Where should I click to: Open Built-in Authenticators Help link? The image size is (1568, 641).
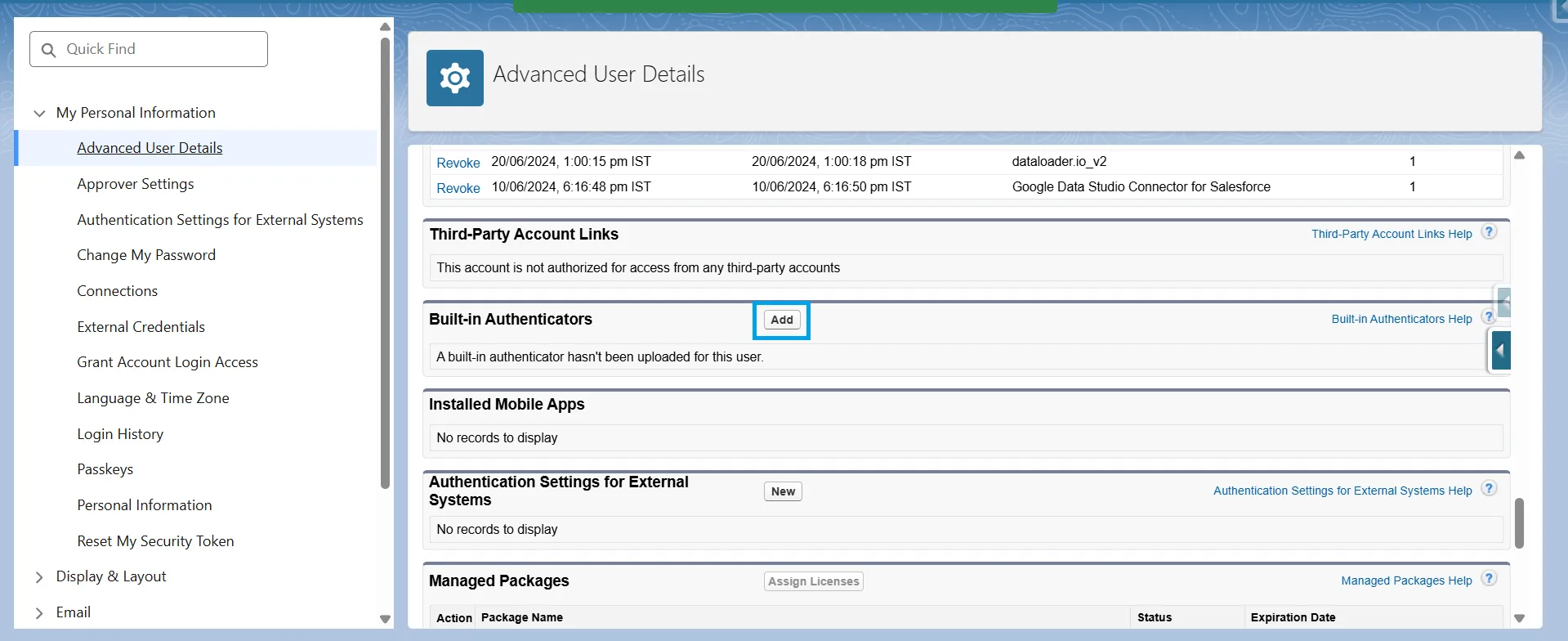(1401, 319)
